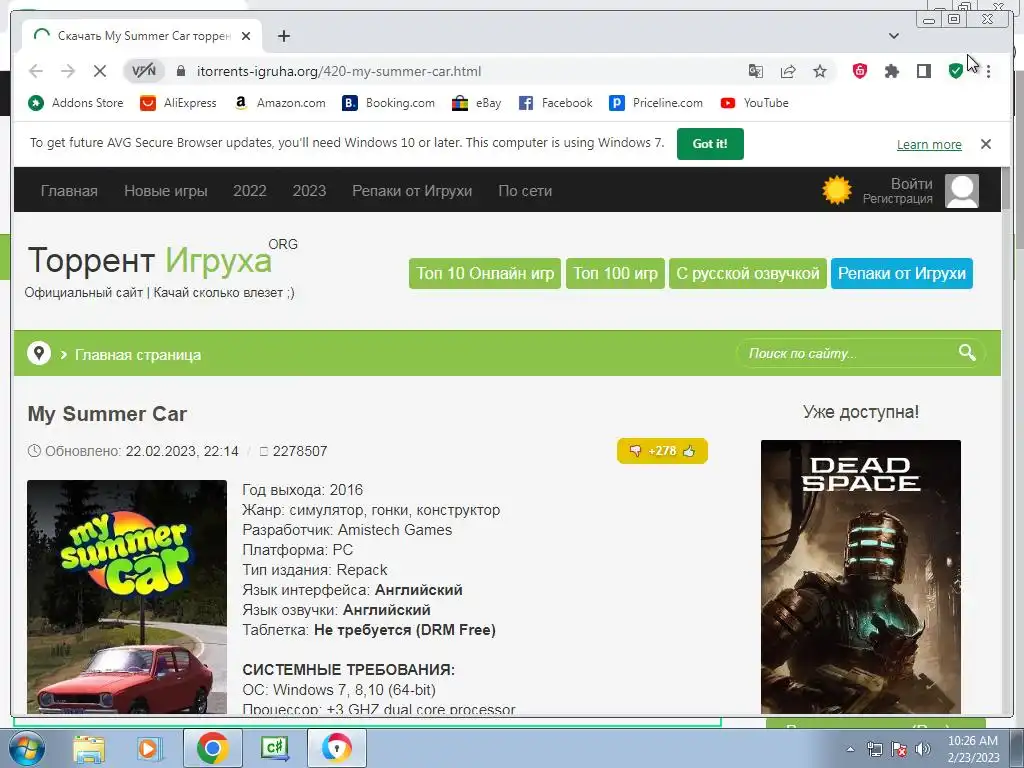The height and width of the screenshot is (768, 1024).
Task: Click the address bar URL
Action: tap(339, 71)
